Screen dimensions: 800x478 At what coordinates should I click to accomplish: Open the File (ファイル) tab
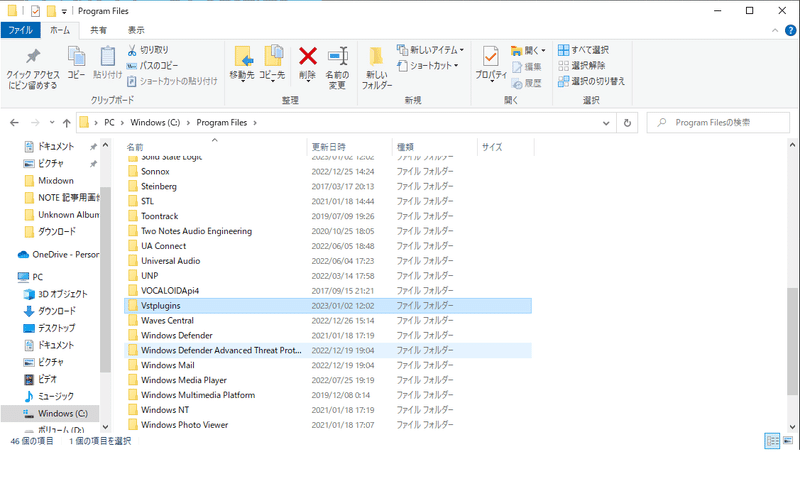tap(20, 30)
